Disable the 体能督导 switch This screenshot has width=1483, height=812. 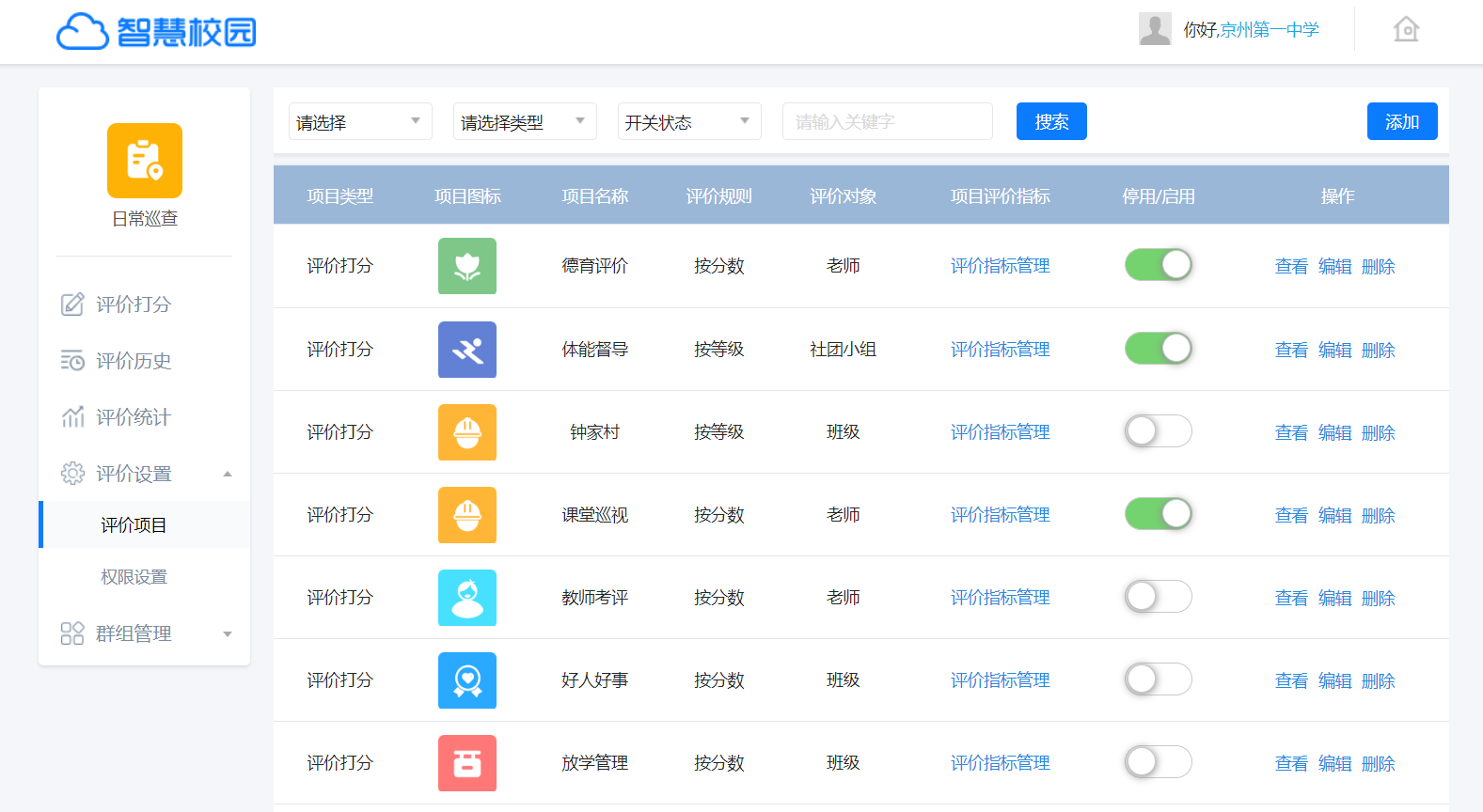(1159, 349)
